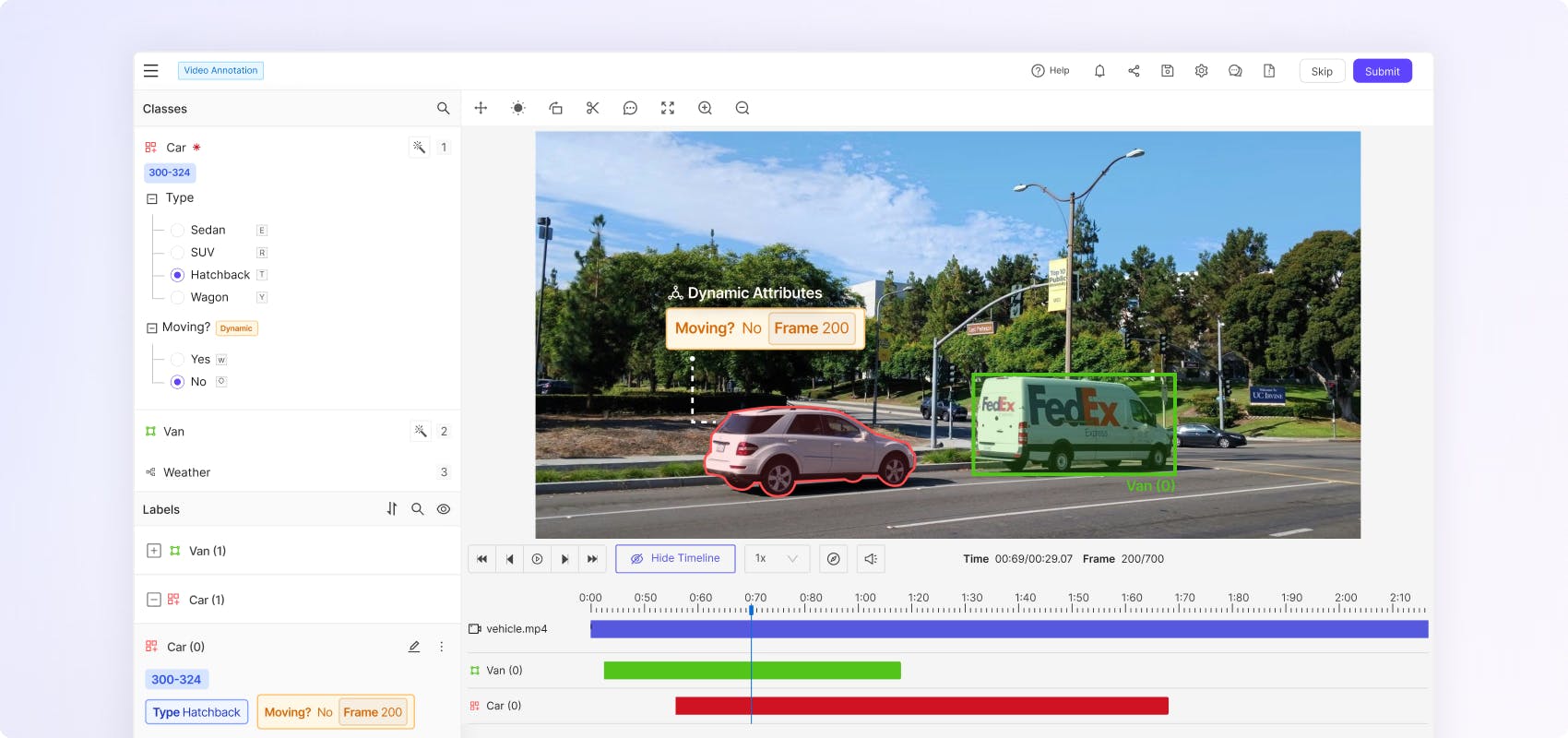Step to the next frame
This screenshot has width=1568, height=738.
[564, 559]
